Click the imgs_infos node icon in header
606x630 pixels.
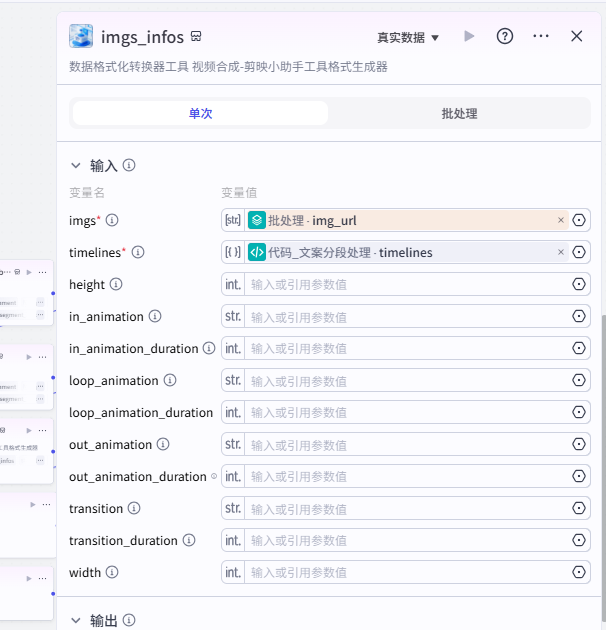[x=81, y=37]
